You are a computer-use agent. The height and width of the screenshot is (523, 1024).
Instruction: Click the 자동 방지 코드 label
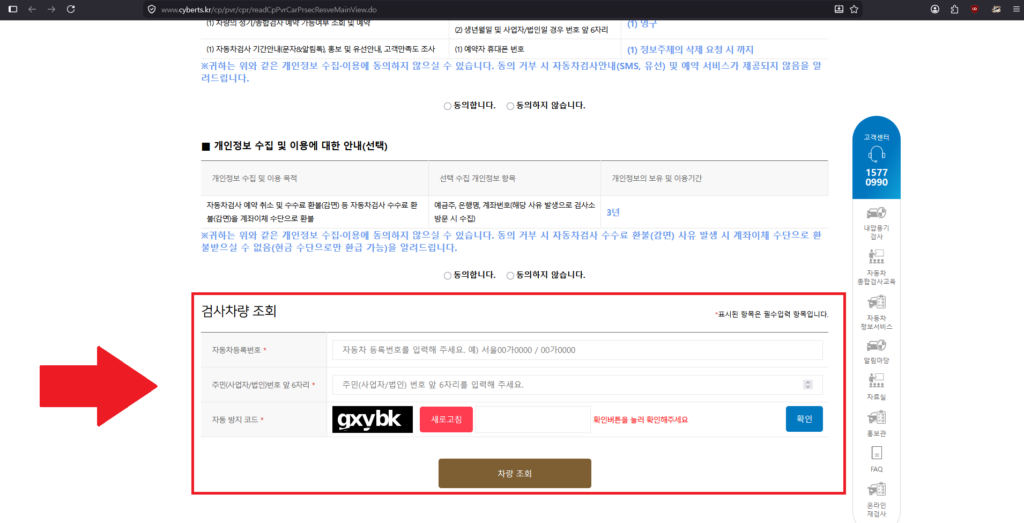(238, 419)
